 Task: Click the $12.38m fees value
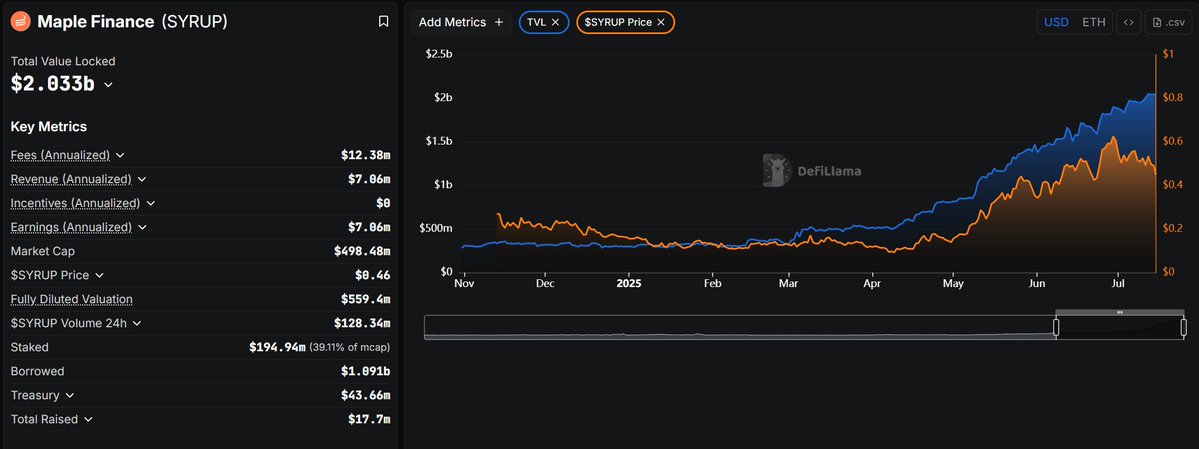point(366,155)
